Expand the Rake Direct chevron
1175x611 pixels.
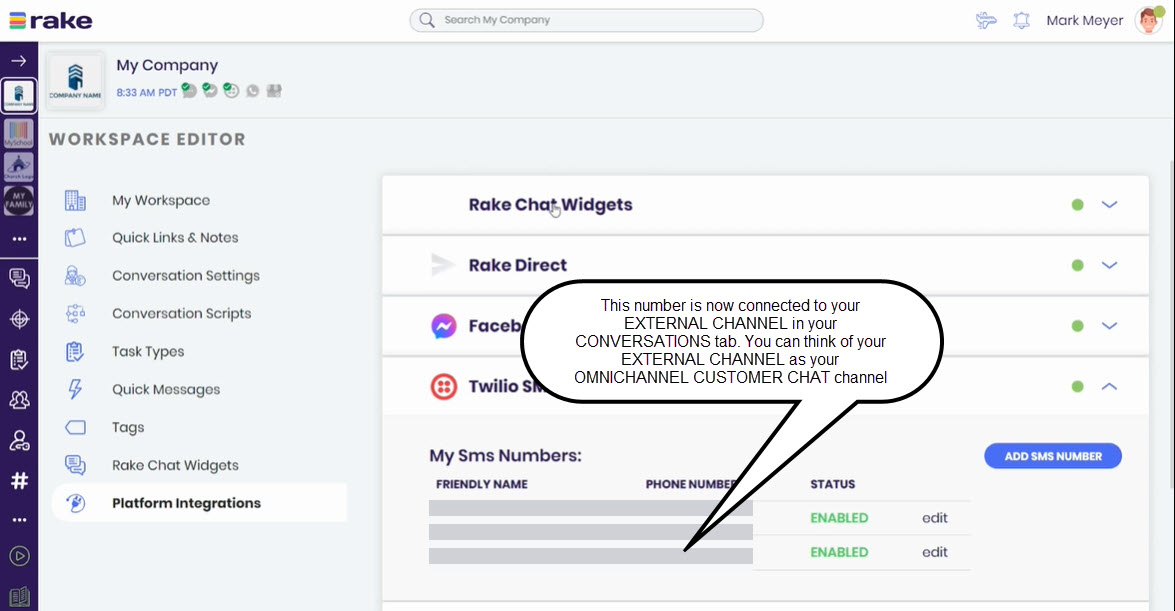[x=1109, y=265]
